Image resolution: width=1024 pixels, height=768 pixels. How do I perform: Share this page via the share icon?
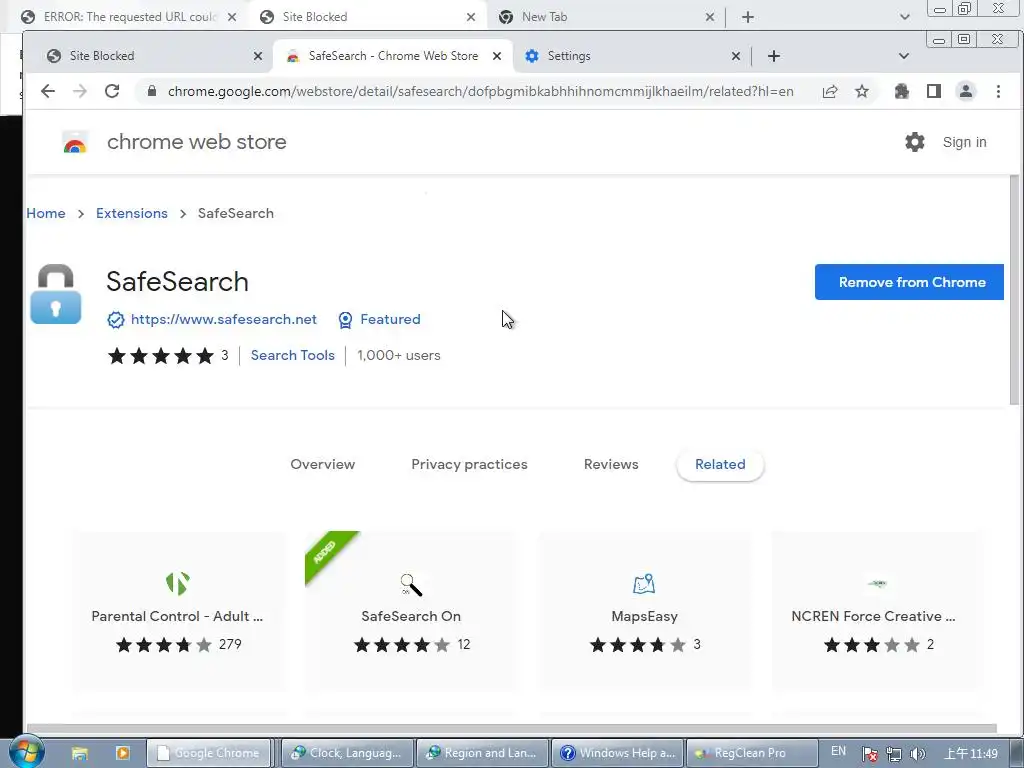click(830, 91)
